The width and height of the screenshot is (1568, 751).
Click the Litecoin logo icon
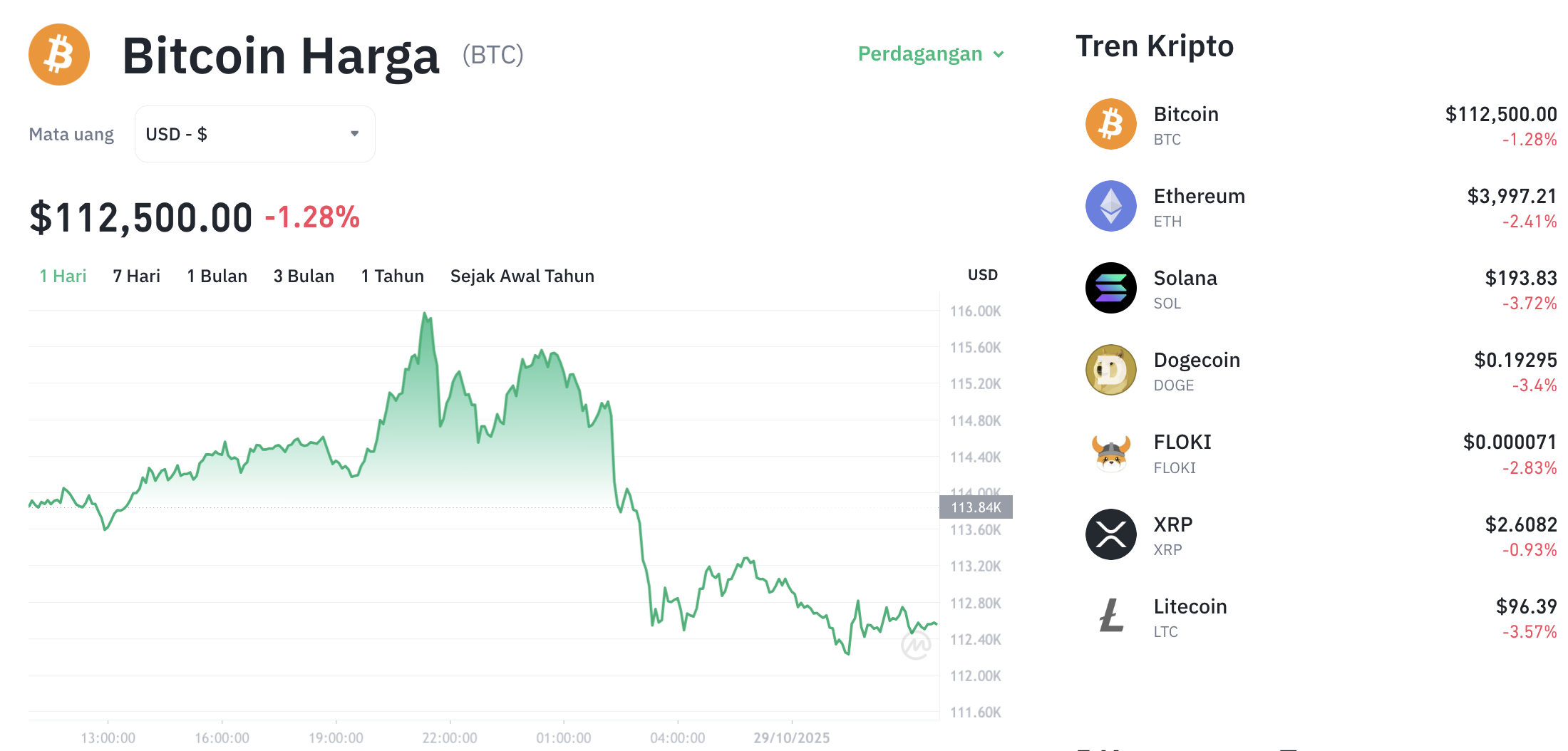pos(1110,616)
